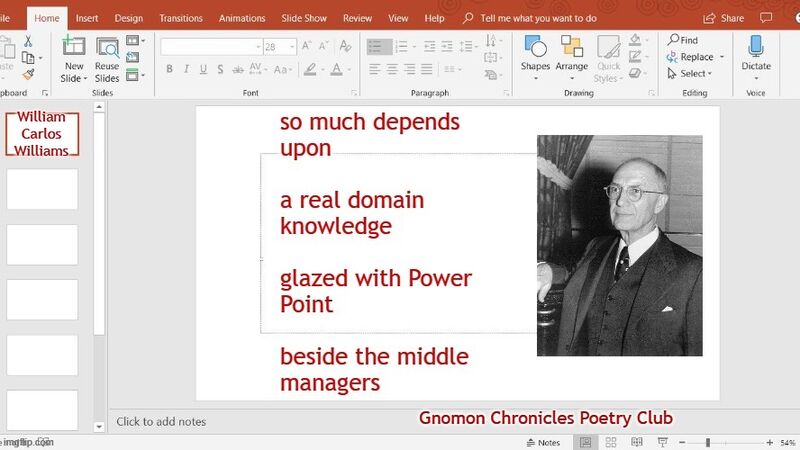Click the New Slide icon
The height and width of the screenshot is (450, 800).
pos(74,46)
